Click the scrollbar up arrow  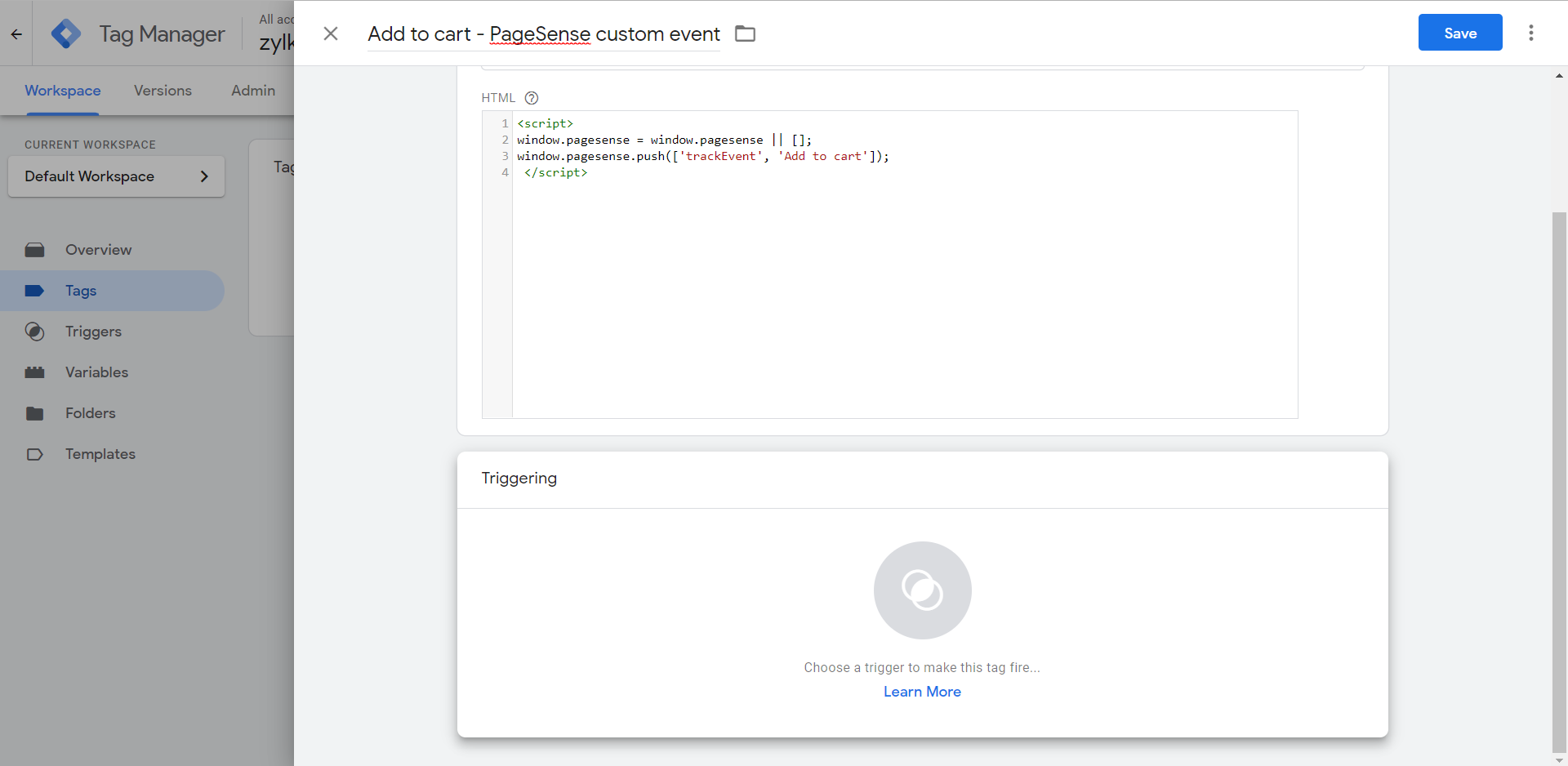(1560, 76)
